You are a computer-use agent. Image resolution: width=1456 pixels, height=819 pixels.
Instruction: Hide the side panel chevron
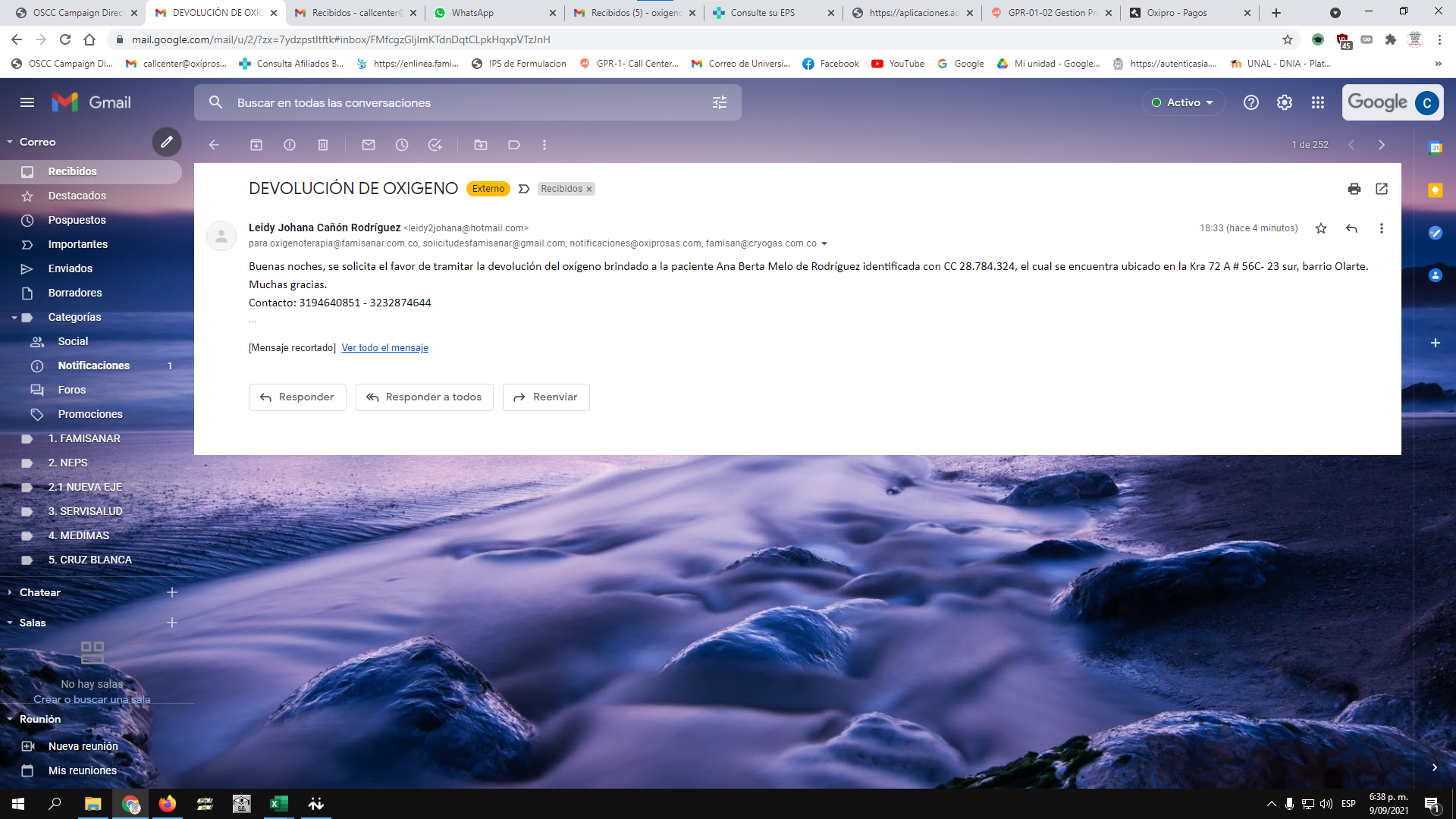point(1435,767)
